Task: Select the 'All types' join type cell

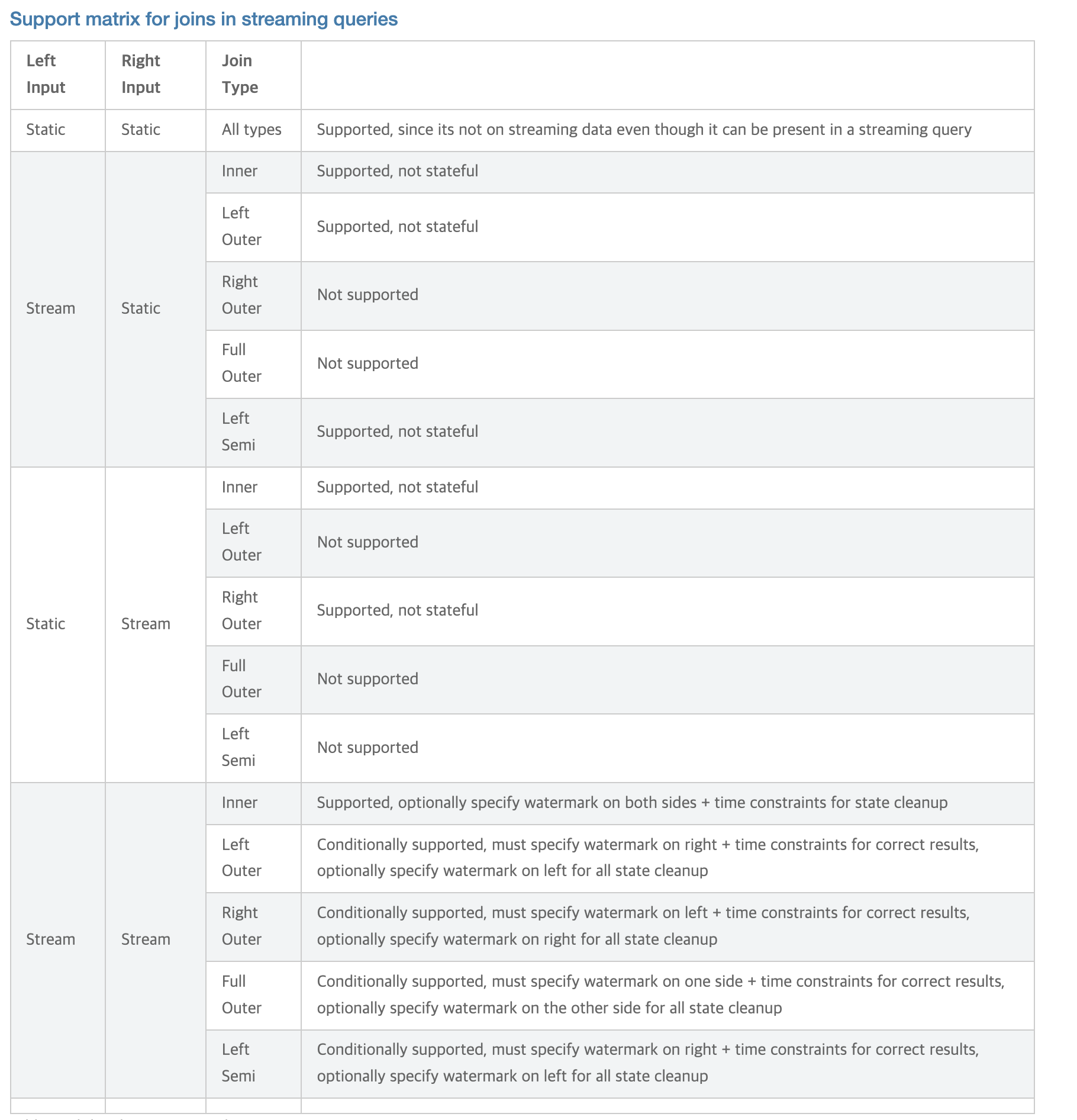Action: (x=251, y=130)
